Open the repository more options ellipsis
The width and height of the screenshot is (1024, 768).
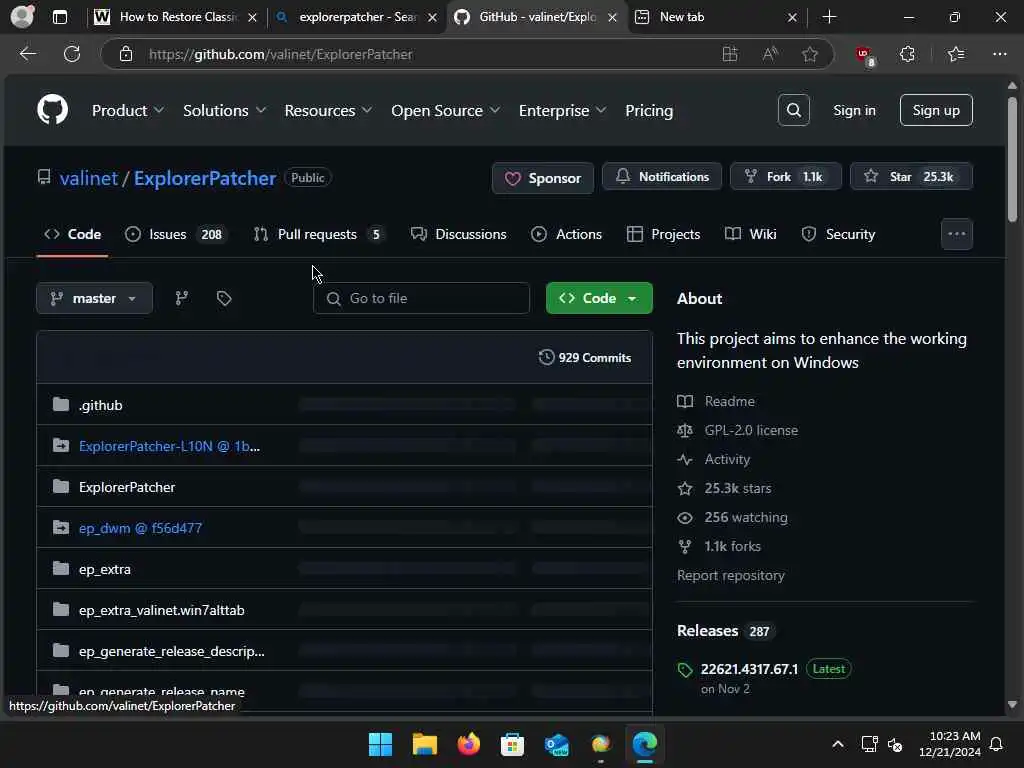(957, 234)
